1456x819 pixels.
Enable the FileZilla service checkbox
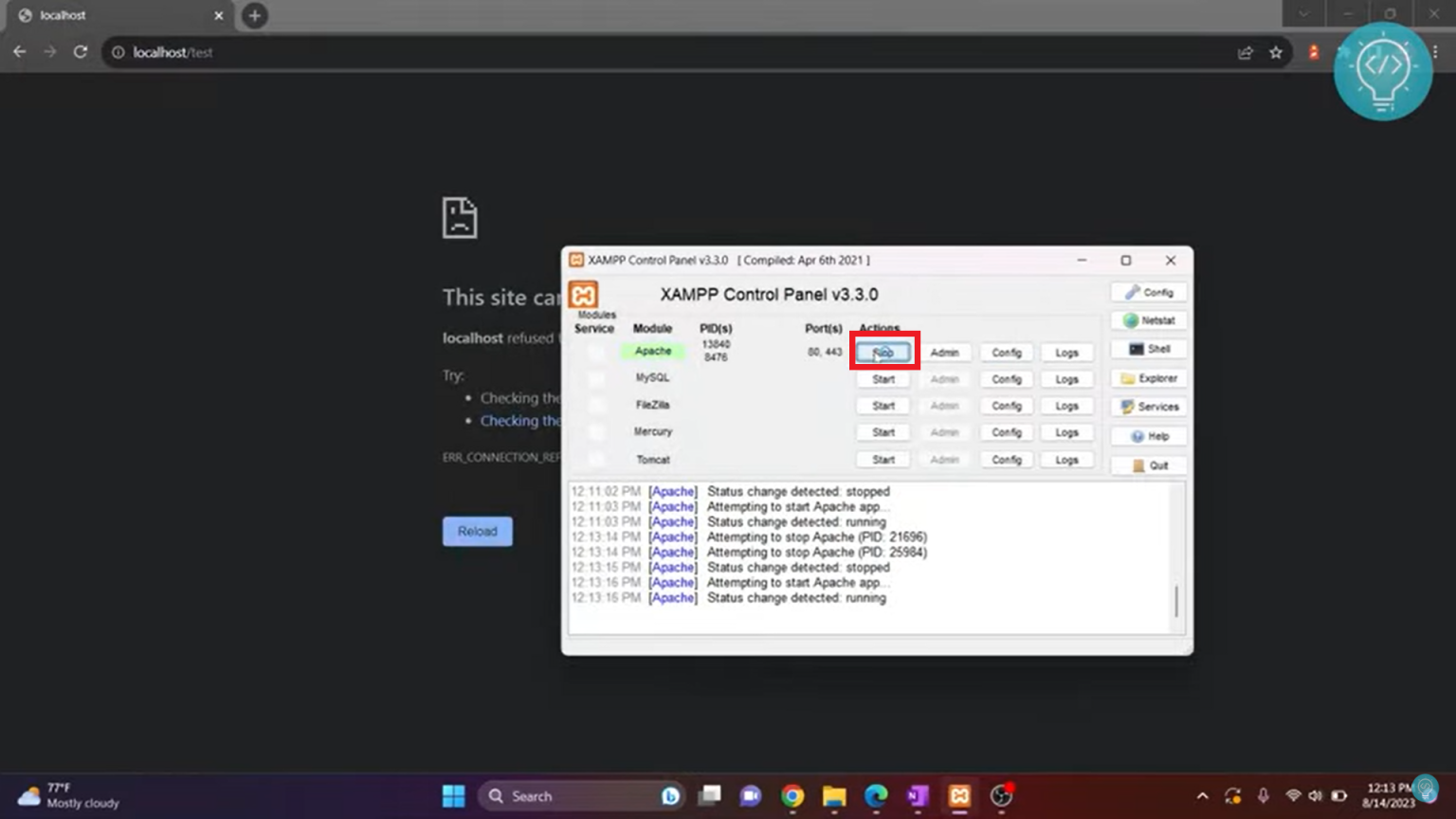[595, 405]
